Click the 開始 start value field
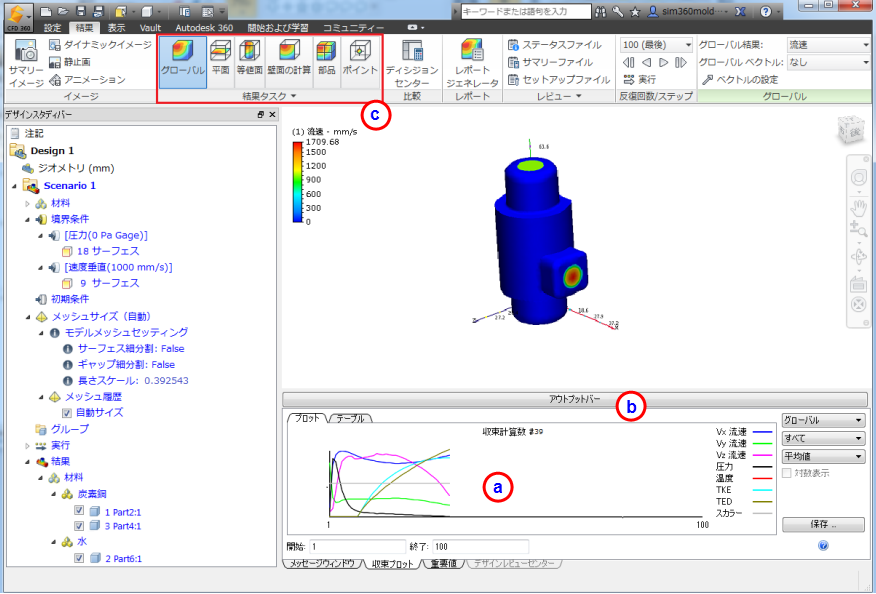Image resolution: width=876 pixels, height=594 pixels. [358, 547]
